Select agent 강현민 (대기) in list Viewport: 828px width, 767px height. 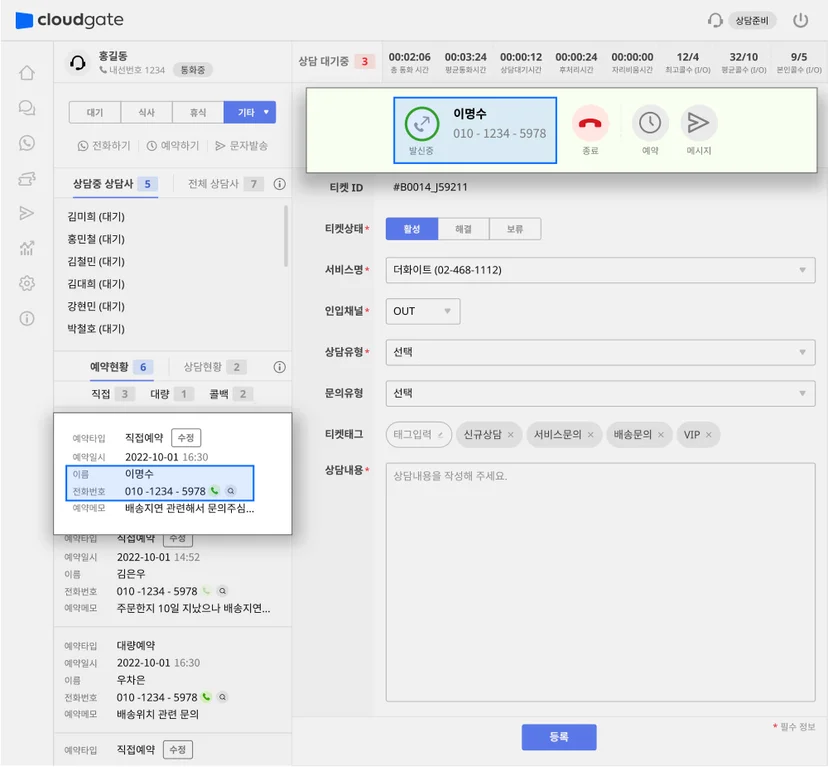point(96,306)
